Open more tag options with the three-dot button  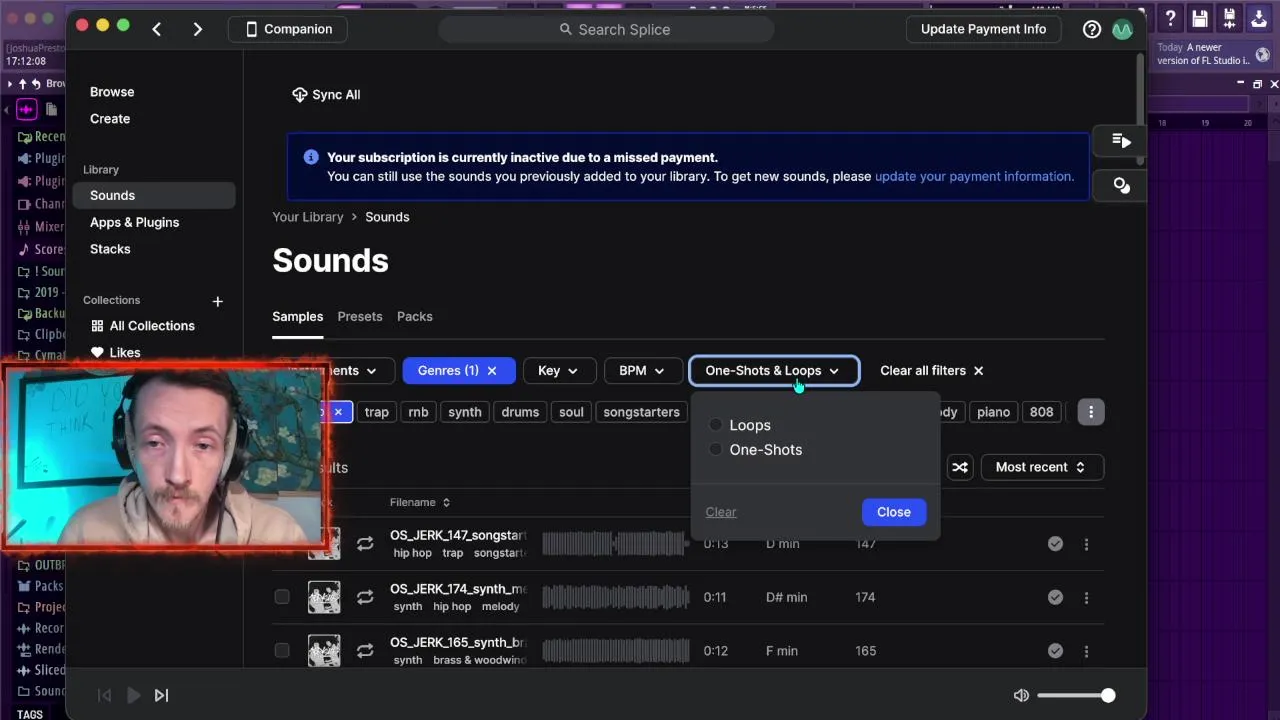[1091, 411]
